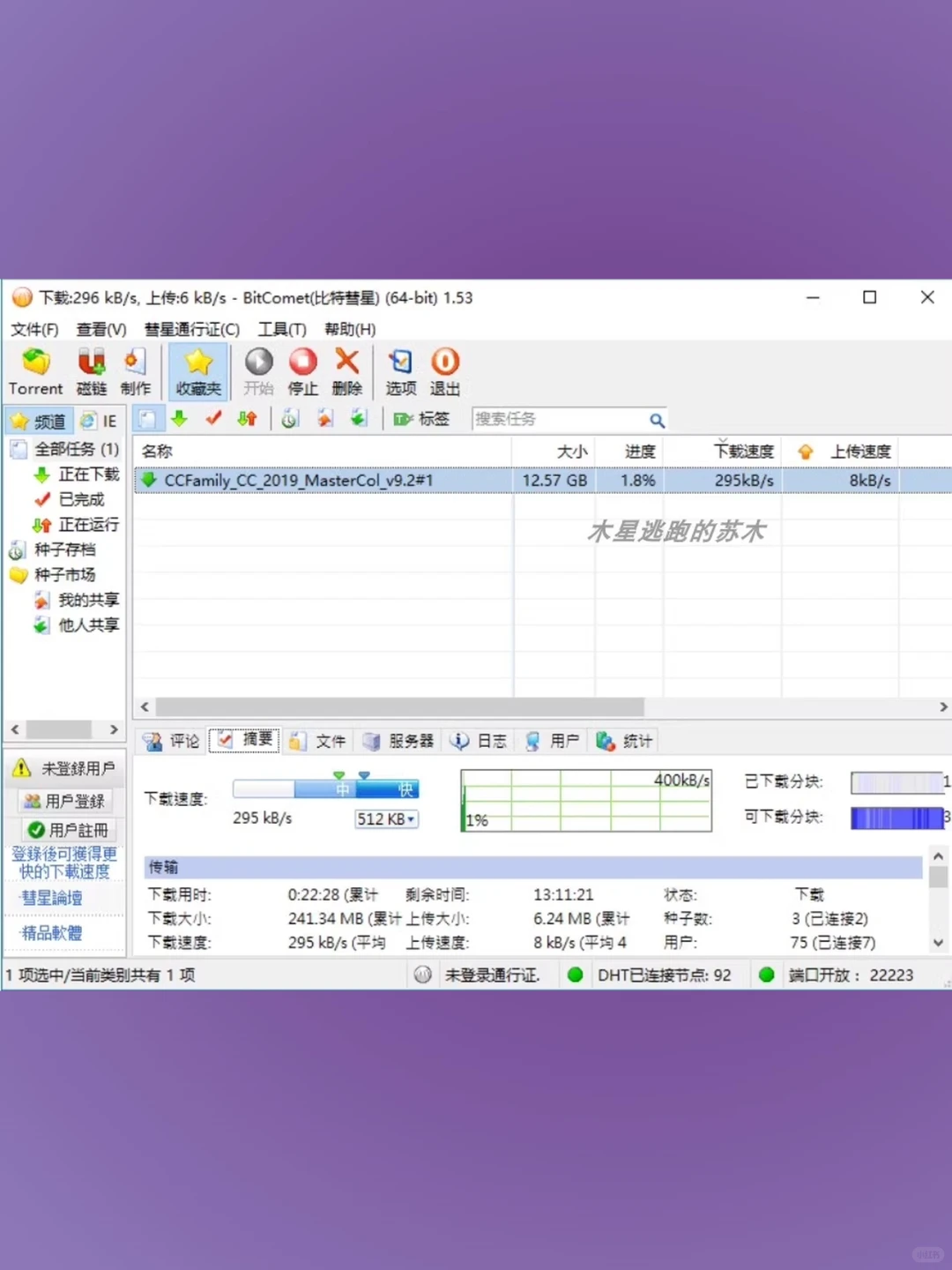This screenshot has height=1270, width=952.
Task: Click the greyed 开始 start button
Action: 258,371
